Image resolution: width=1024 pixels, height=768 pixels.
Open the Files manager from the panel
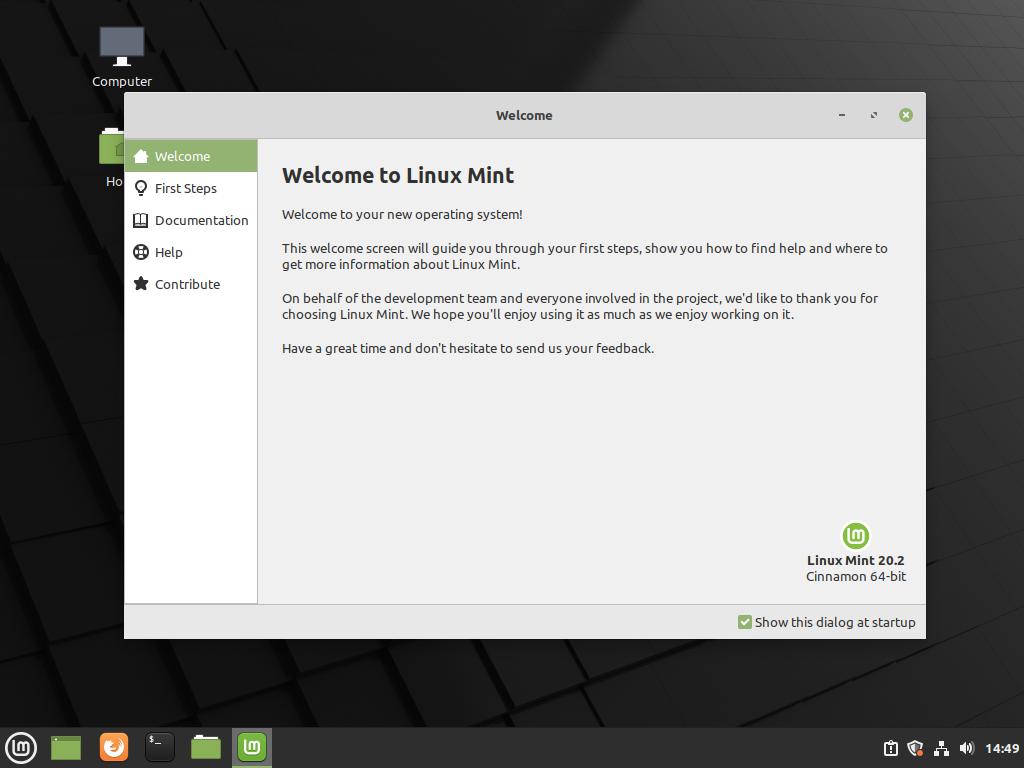tap(206, 747)
